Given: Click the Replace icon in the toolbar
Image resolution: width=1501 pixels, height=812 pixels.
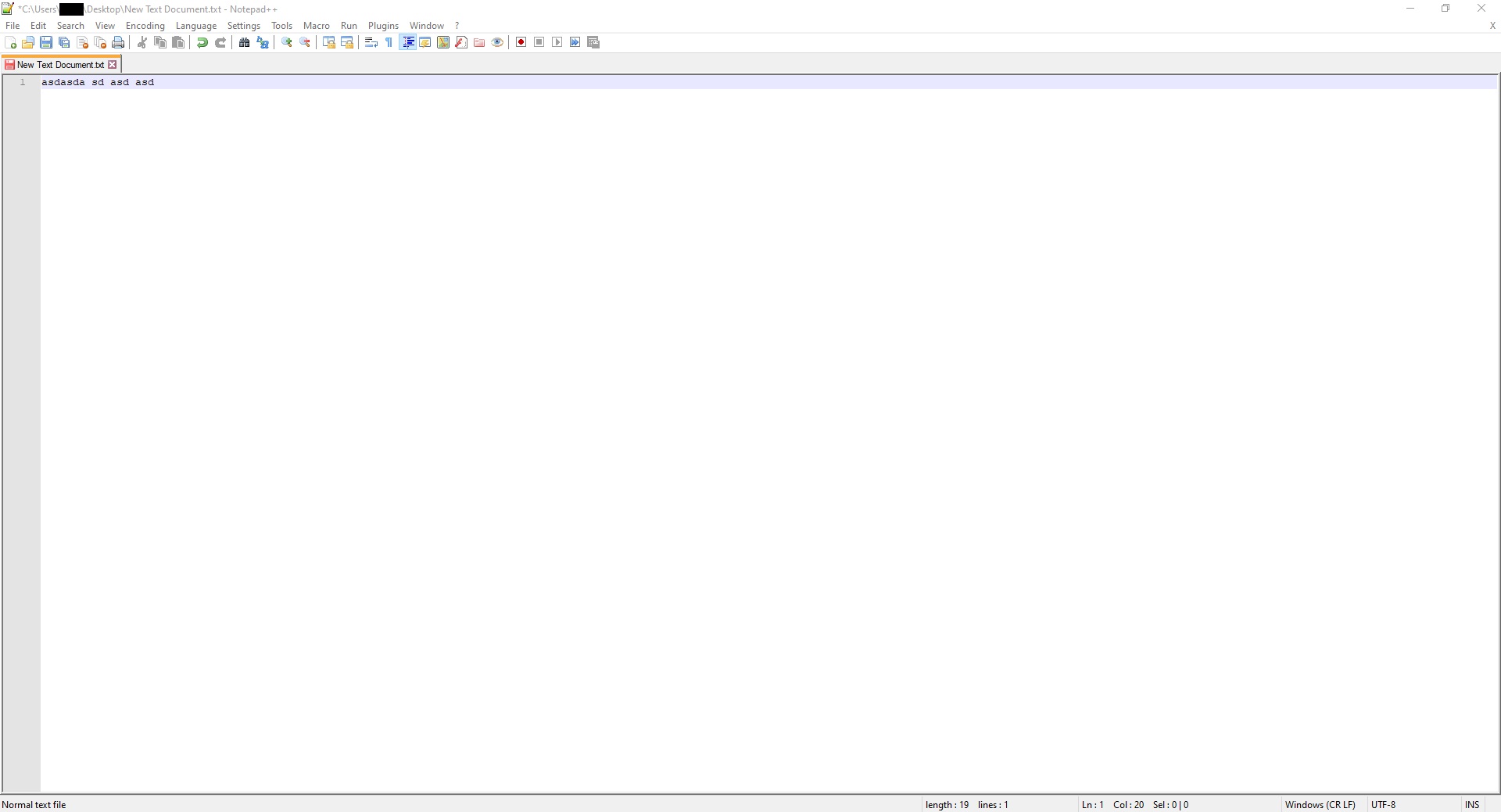Looking at the screenshot, I should 262,42.
